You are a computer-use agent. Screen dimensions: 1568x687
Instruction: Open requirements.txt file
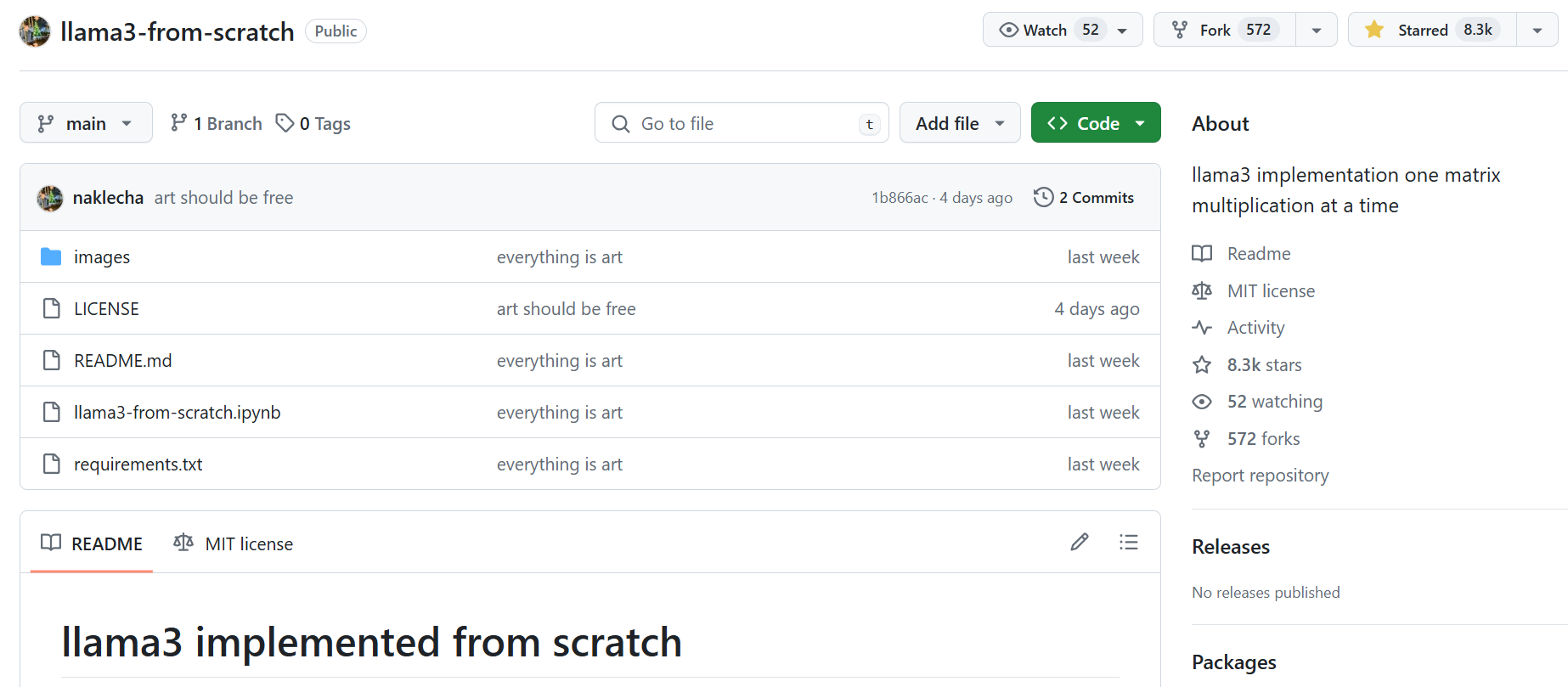tap(138, 465)
